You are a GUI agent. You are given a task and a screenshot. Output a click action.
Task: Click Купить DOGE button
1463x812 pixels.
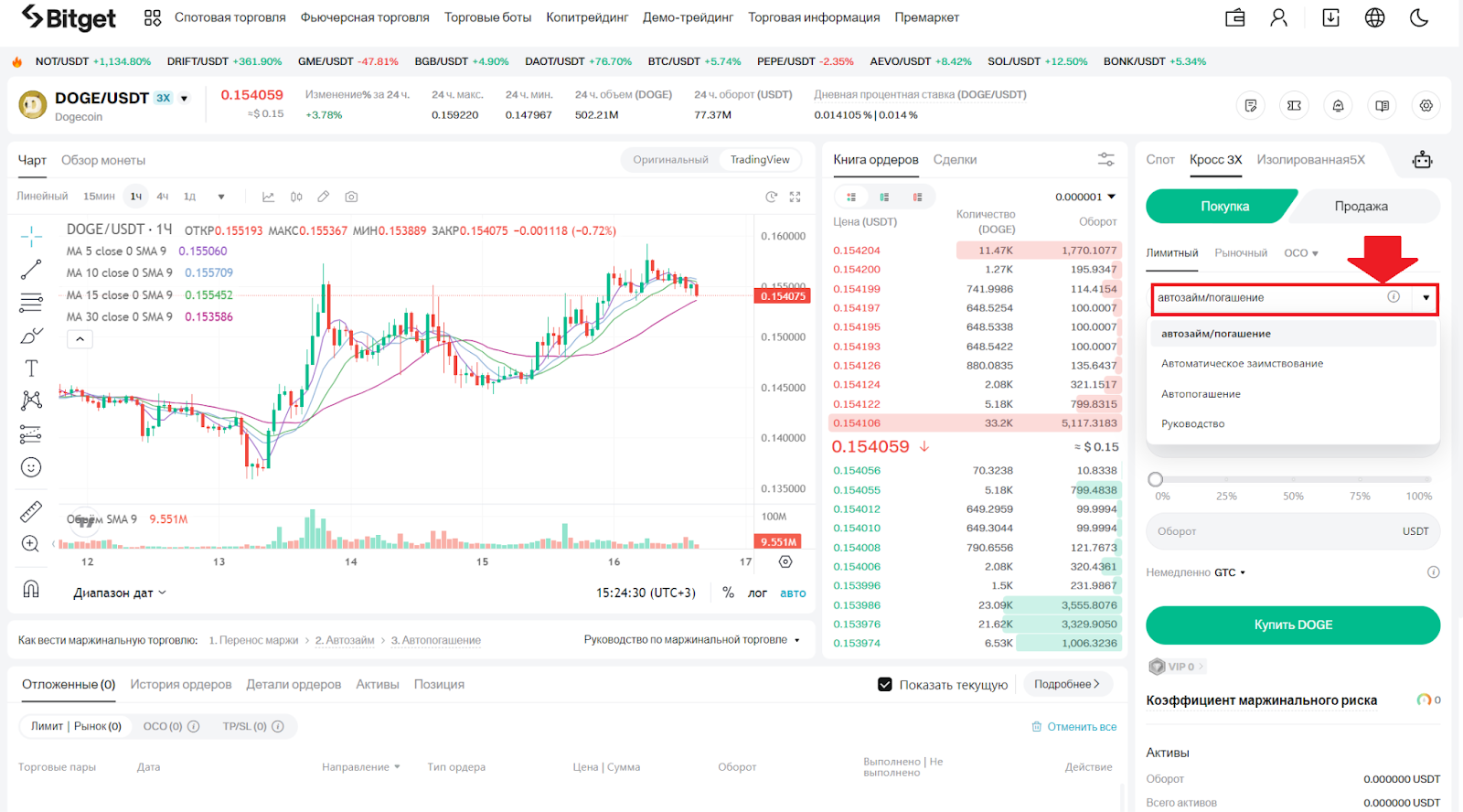click(1293, 625)
